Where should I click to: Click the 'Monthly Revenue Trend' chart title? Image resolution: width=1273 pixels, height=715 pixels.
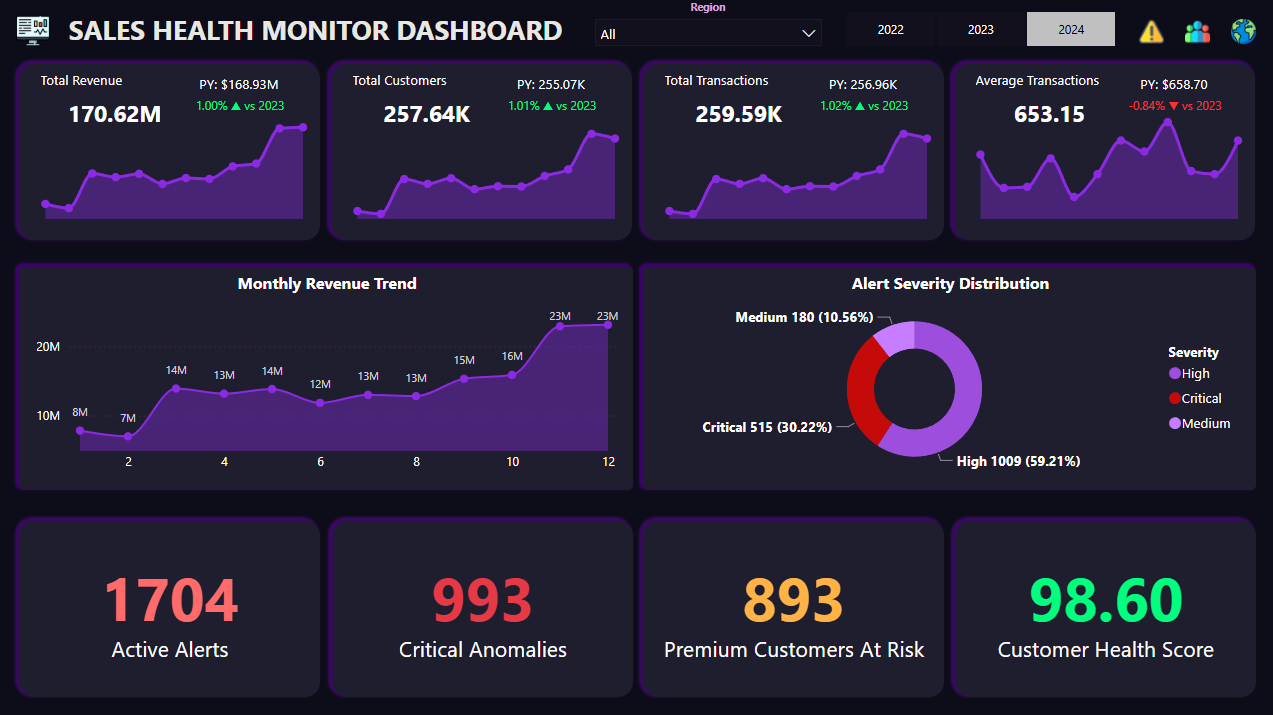326,283
